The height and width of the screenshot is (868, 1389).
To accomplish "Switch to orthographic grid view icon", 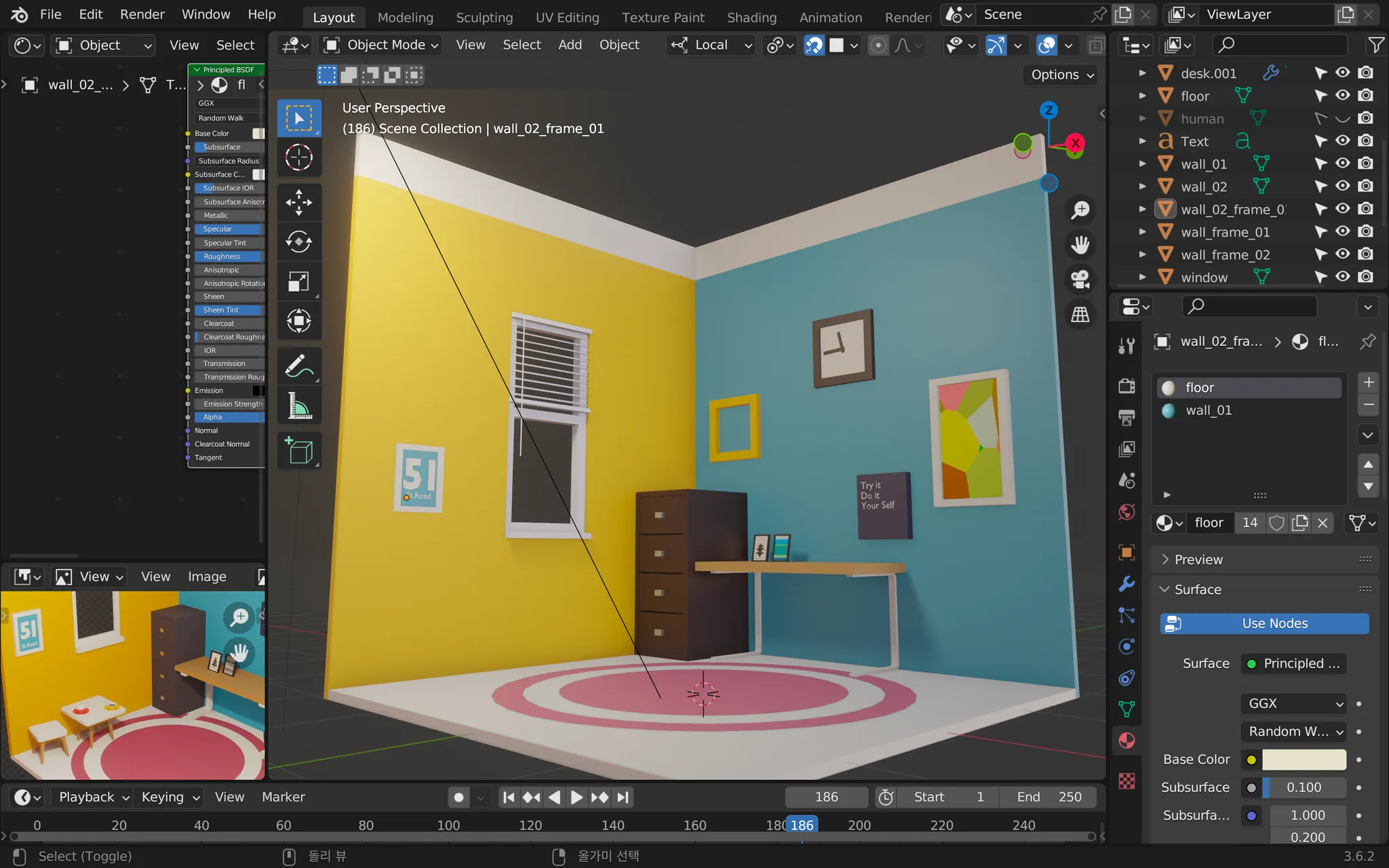I will [x=1080, y=315].
